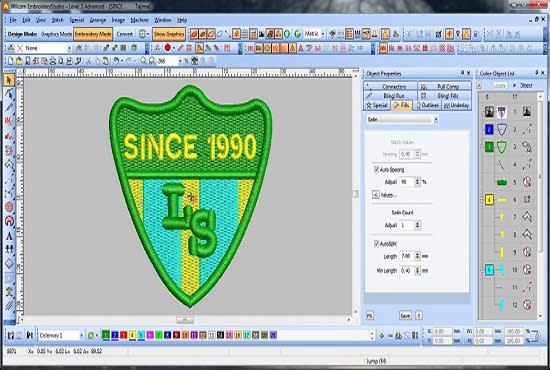Image resolution: width=550 pixels, height=370 pixels.
Task: Click the Print icon in standard toolbar
Action: [53, 61]
